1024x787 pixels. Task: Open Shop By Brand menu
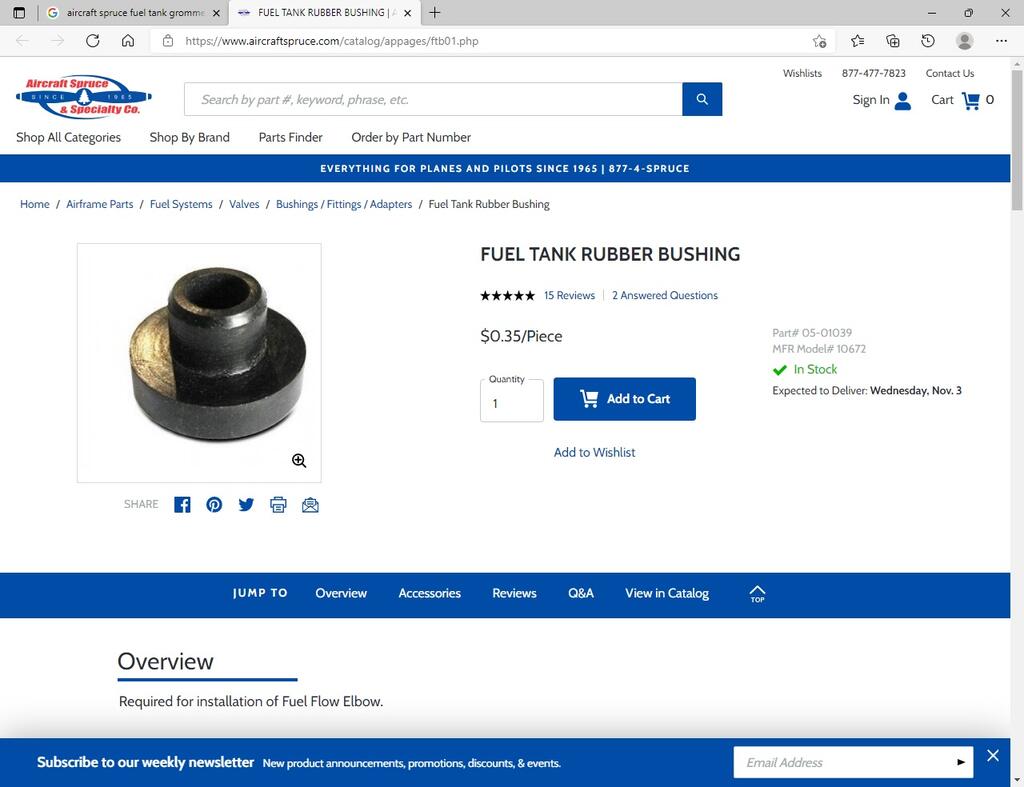189,137
